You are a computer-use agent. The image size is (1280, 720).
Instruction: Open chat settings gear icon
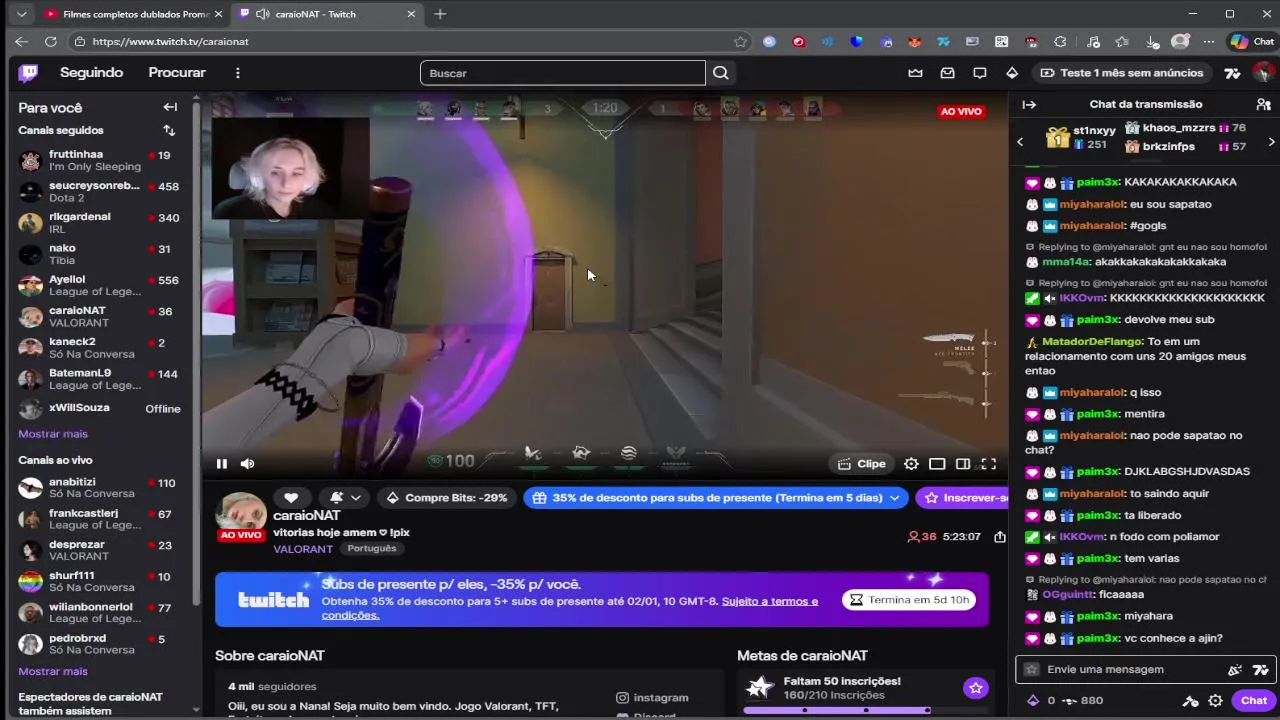(1215, 701)
